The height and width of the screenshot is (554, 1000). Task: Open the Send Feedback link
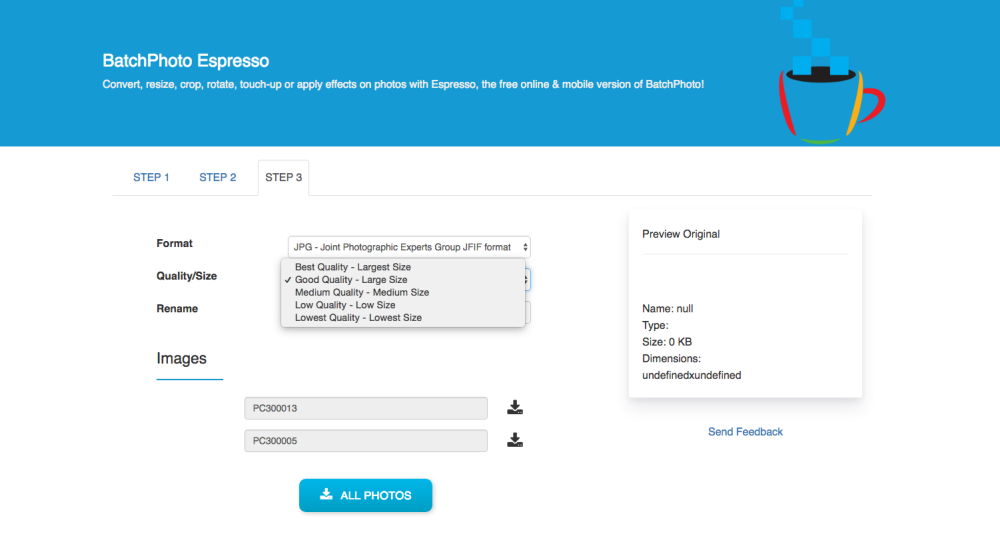[x=745, y=432]
